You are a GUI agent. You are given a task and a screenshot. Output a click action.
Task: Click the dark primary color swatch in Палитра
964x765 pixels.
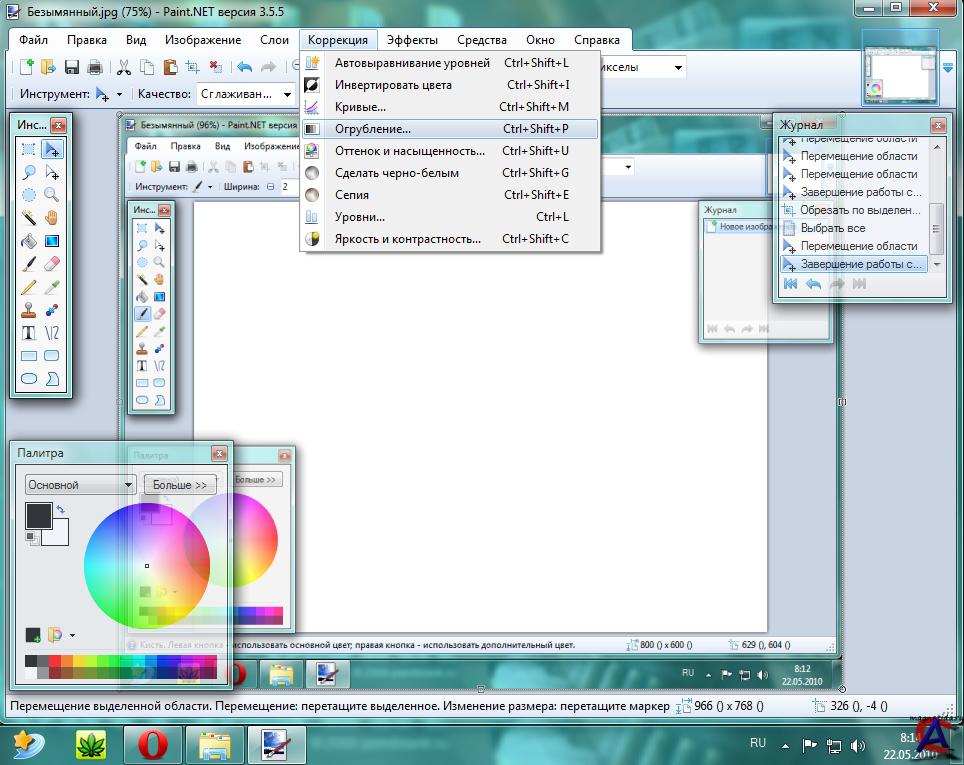tap(38, 516)
